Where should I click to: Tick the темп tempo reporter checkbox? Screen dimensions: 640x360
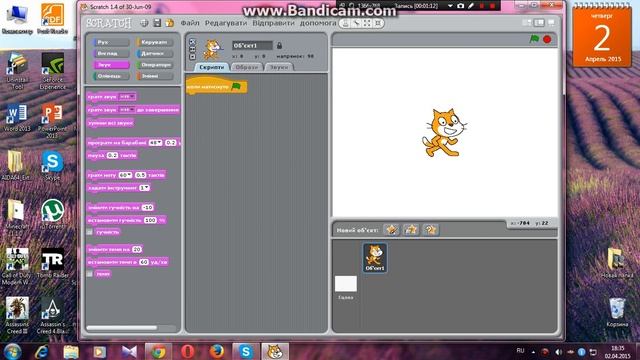(90, 274)
